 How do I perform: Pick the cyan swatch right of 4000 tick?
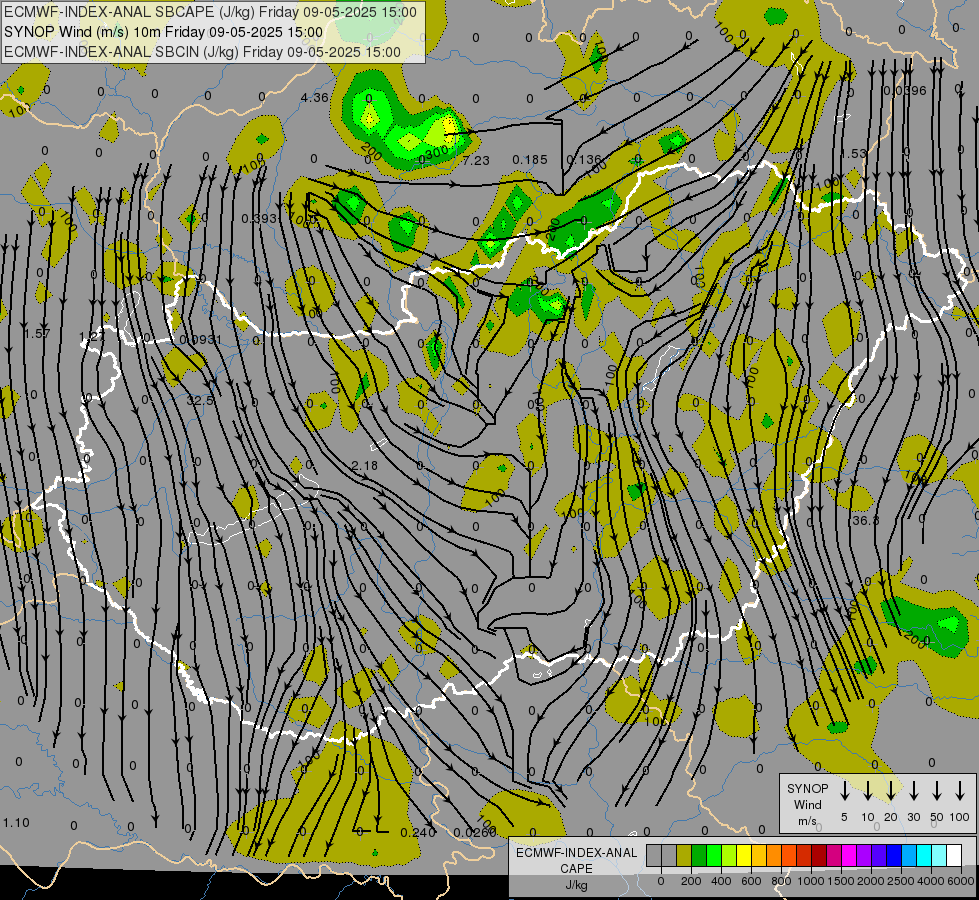click(924, 855)
